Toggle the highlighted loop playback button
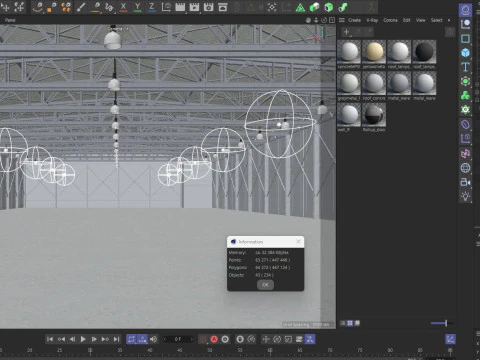This screenshot has height=360, width=480. point(131,339)
